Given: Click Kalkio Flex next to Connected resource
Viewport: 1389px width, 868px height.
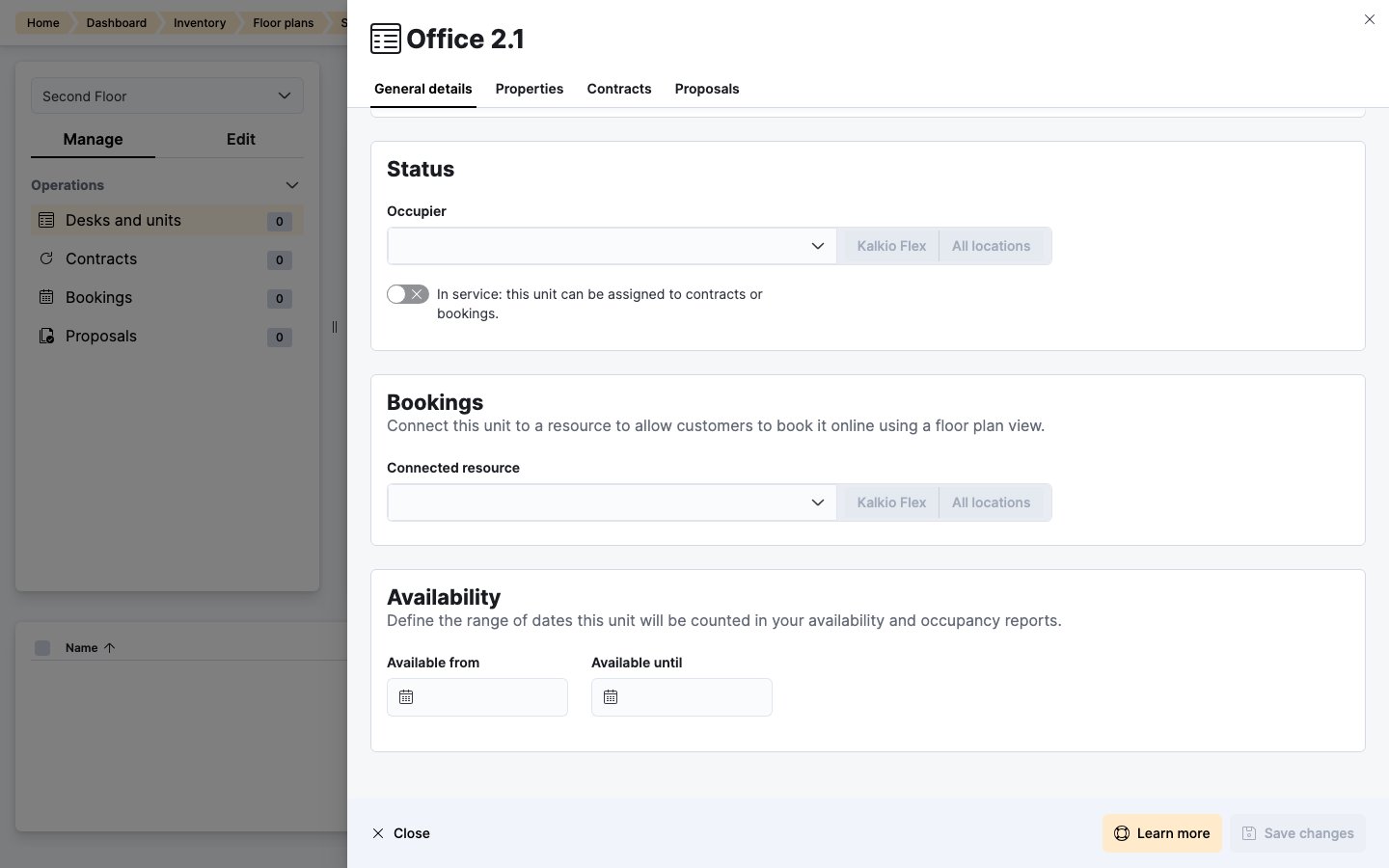Looking at the screenshot, I should click(x=891, y=502).
